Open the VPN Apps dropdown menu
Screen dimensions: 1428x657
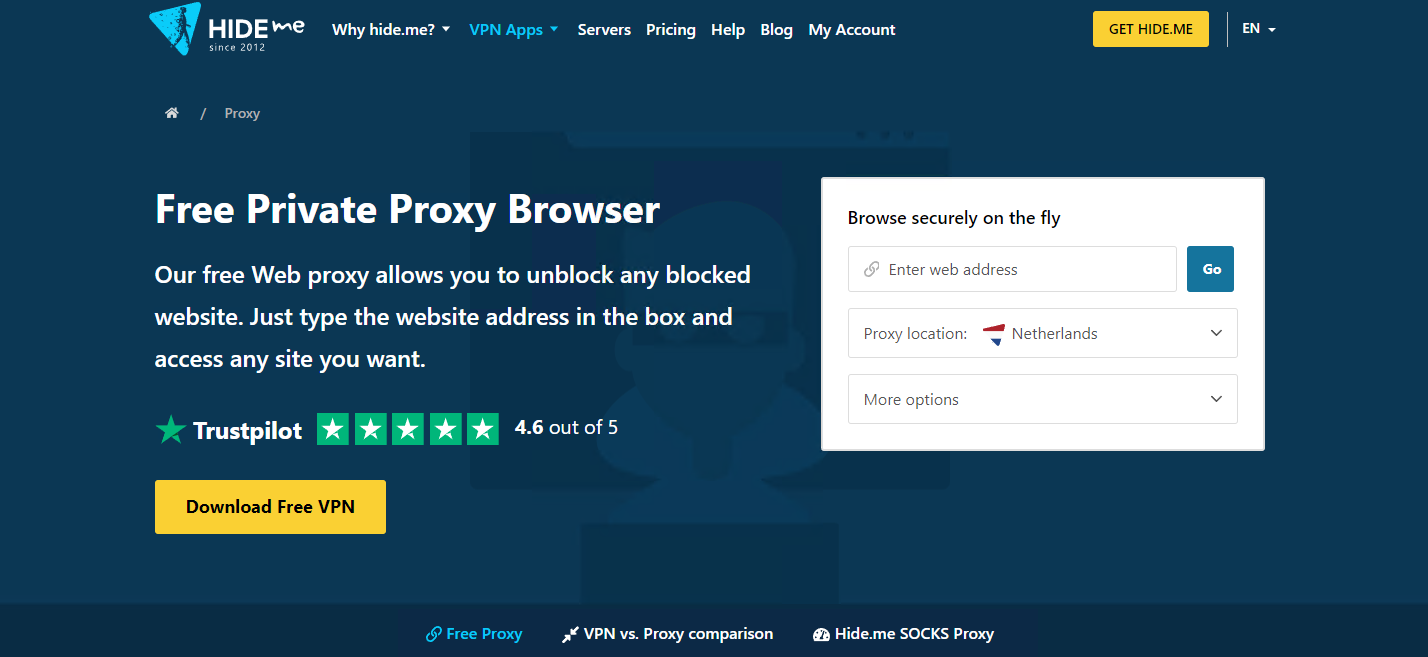pyautogui.click(x=514, y=30)
